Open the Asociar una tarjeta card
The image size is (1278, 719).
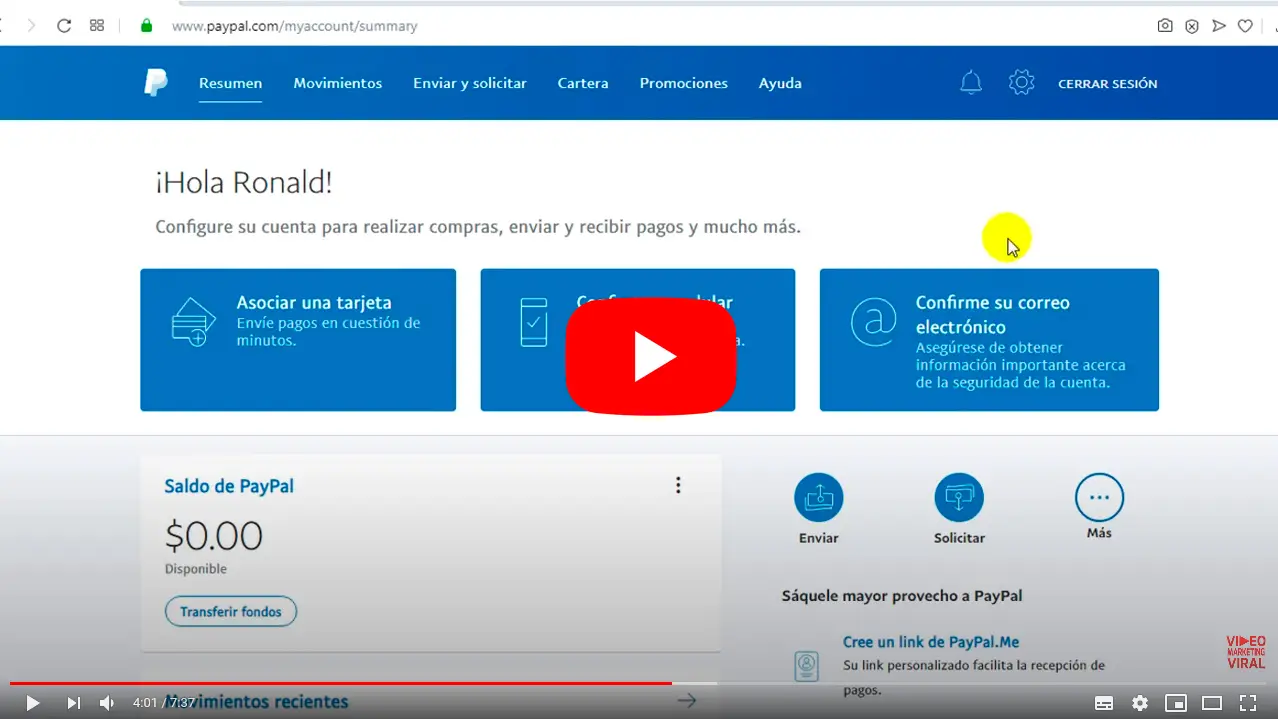click(x=298, y=340)
